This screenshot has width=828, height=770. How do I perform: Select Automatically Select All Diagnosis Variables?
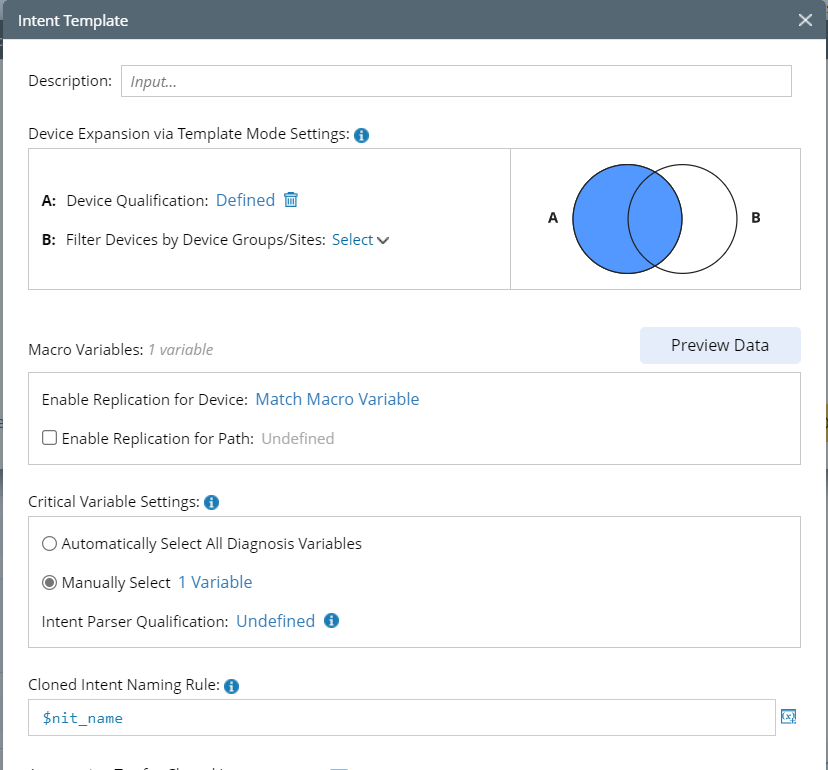49,544
